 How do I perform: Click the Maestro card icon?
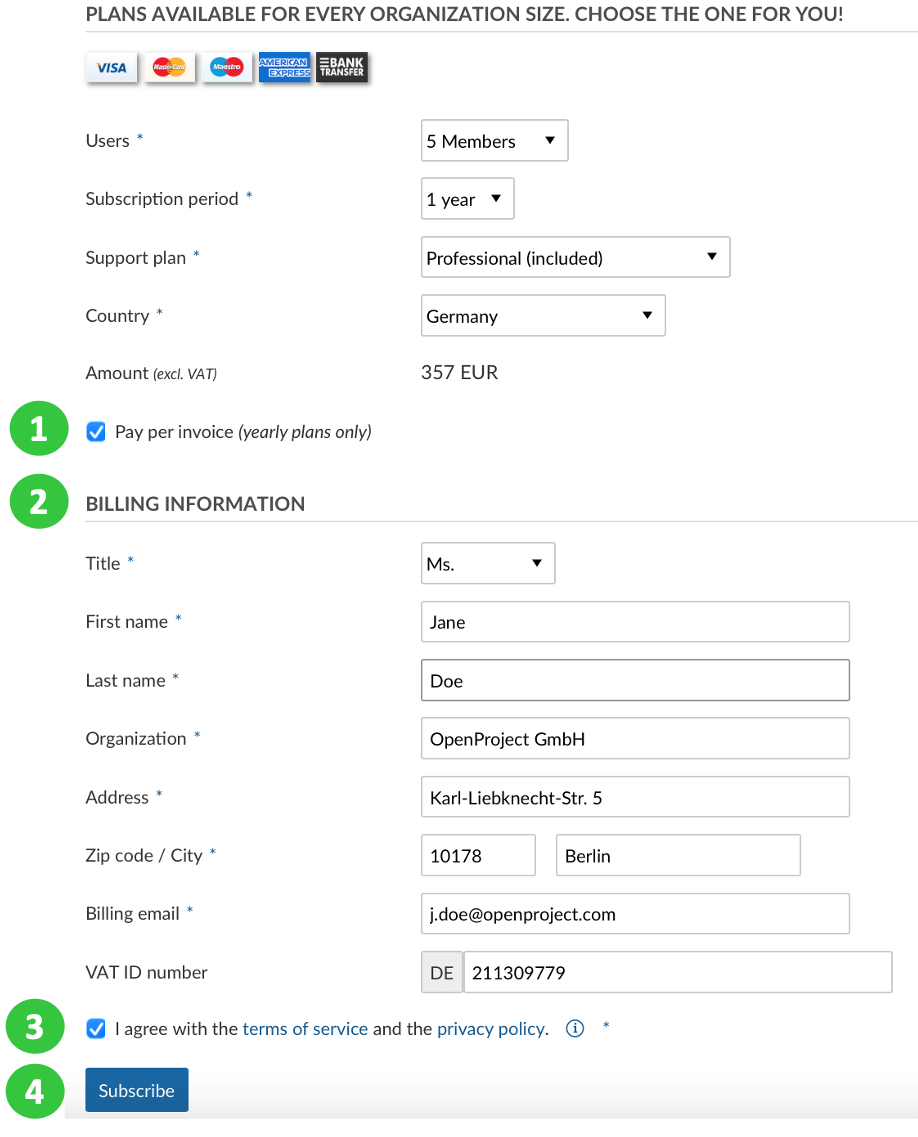227,68
